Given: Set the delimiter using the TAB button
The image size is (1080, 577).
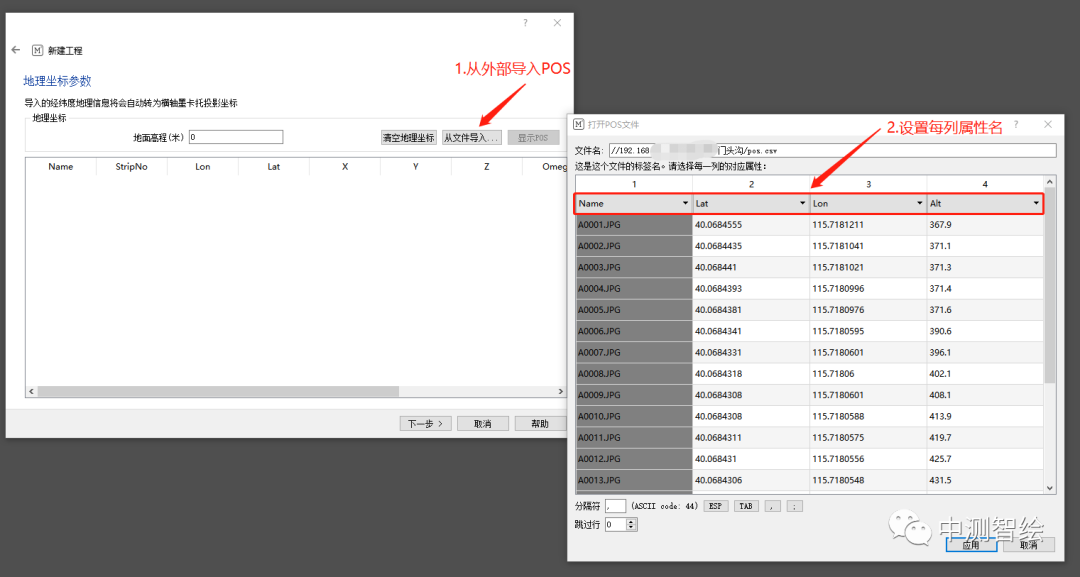Looking at the screenshot, I should (746, 506).
